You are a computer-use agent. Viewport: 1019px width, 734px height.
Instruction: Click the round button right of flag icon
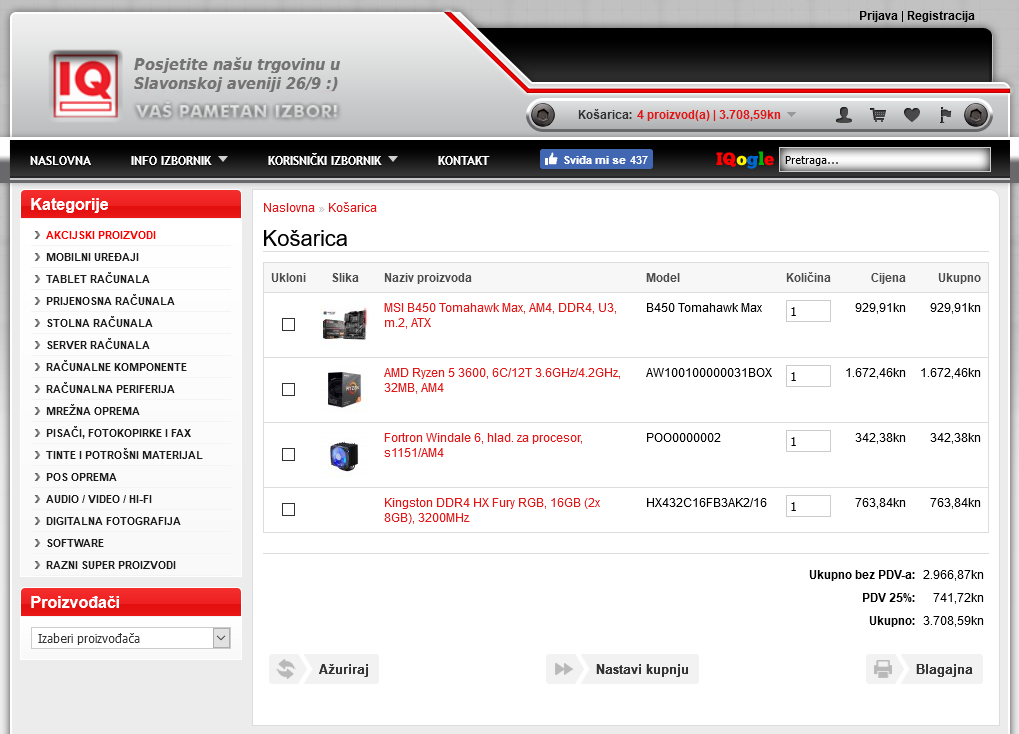point(975,116)
